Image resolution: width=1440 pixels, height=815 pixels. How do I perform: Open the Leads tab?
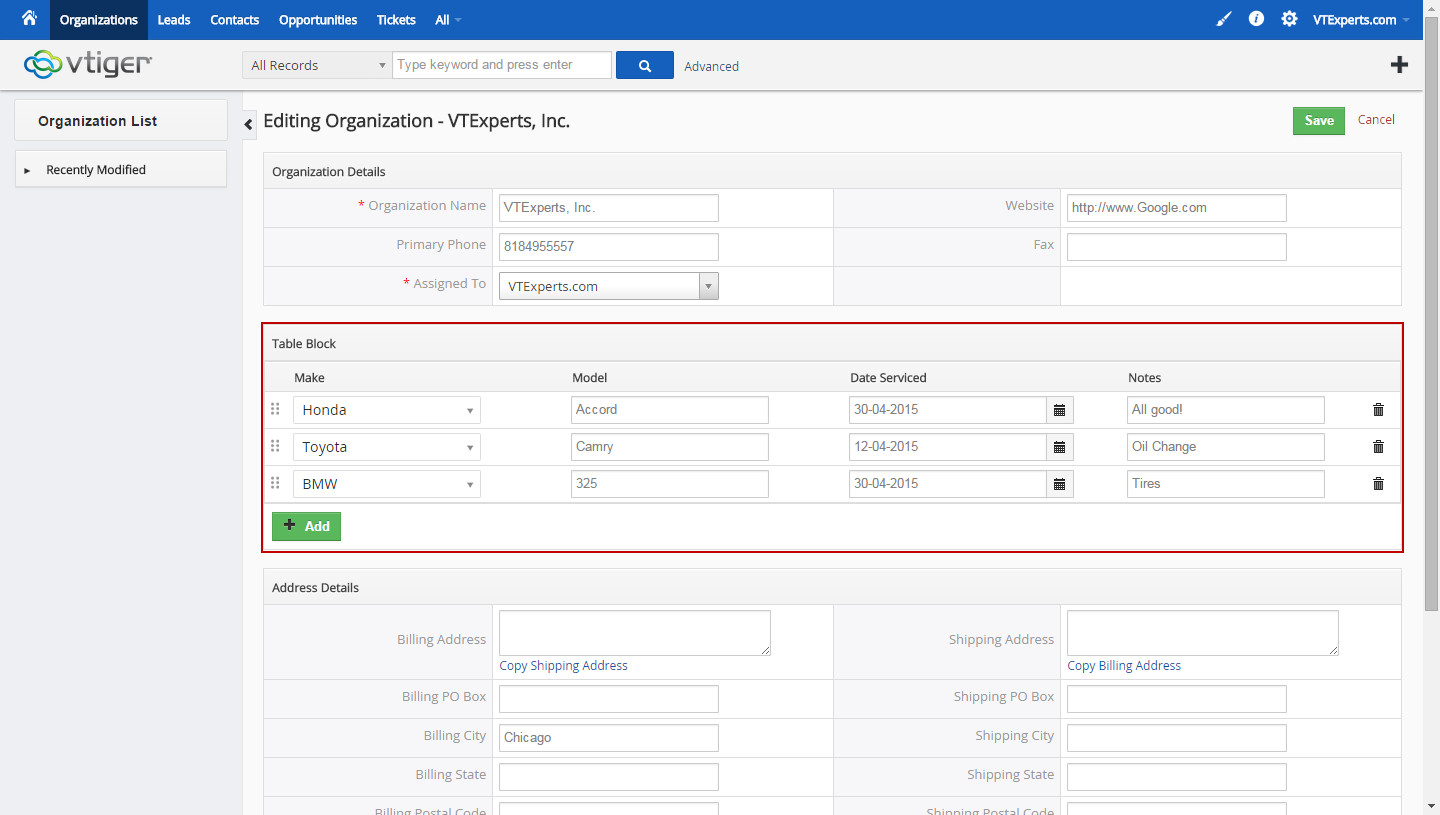point(174,20)
